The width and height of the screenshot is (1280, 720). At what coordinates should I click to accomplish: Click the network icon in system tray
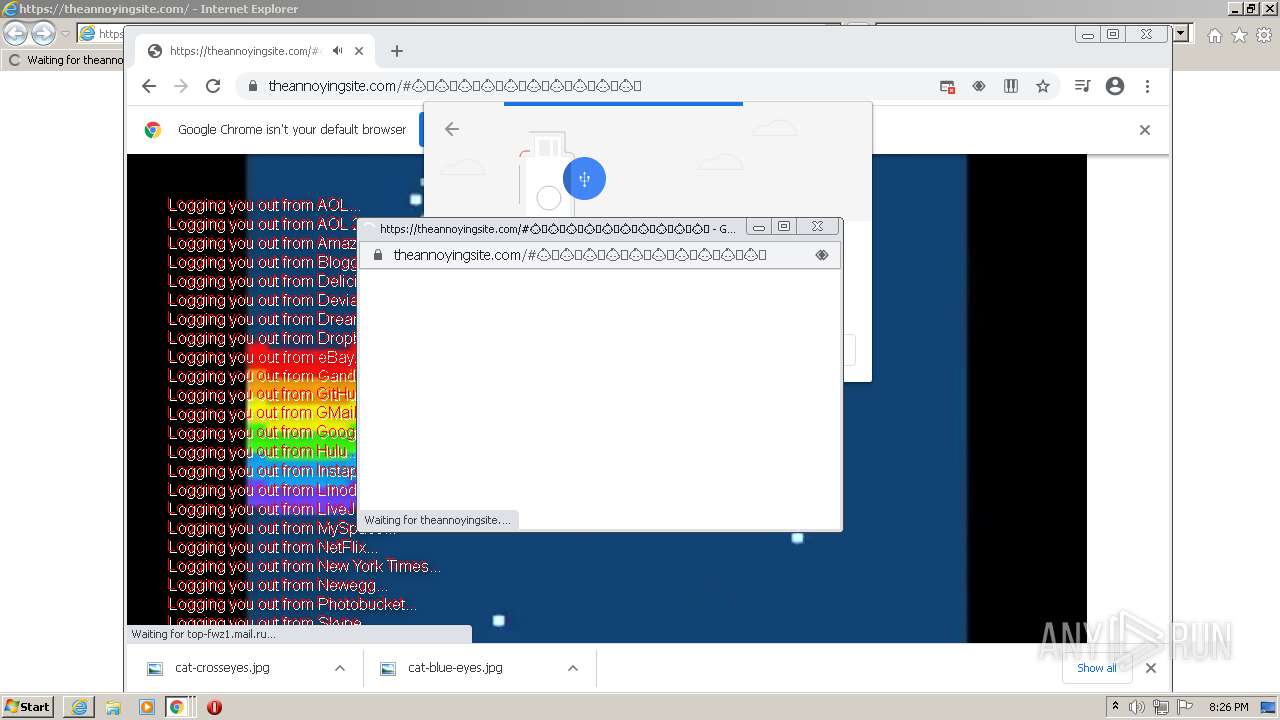pos(1161,707)
